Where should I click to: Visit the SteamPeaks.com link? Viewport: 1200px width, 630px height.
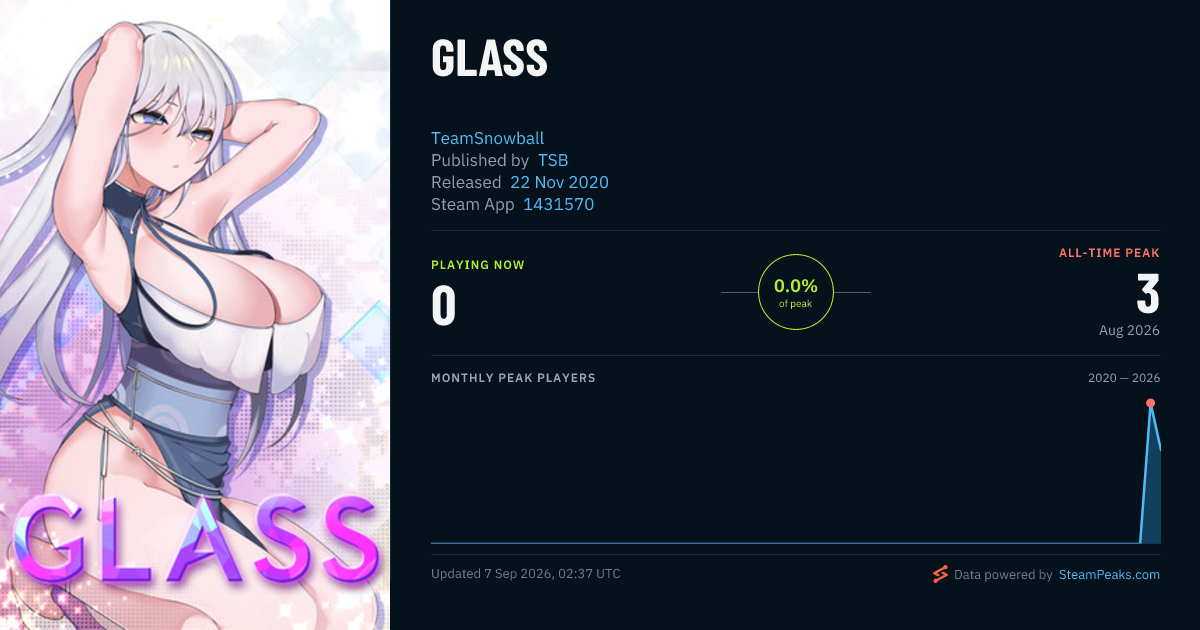1109,575
